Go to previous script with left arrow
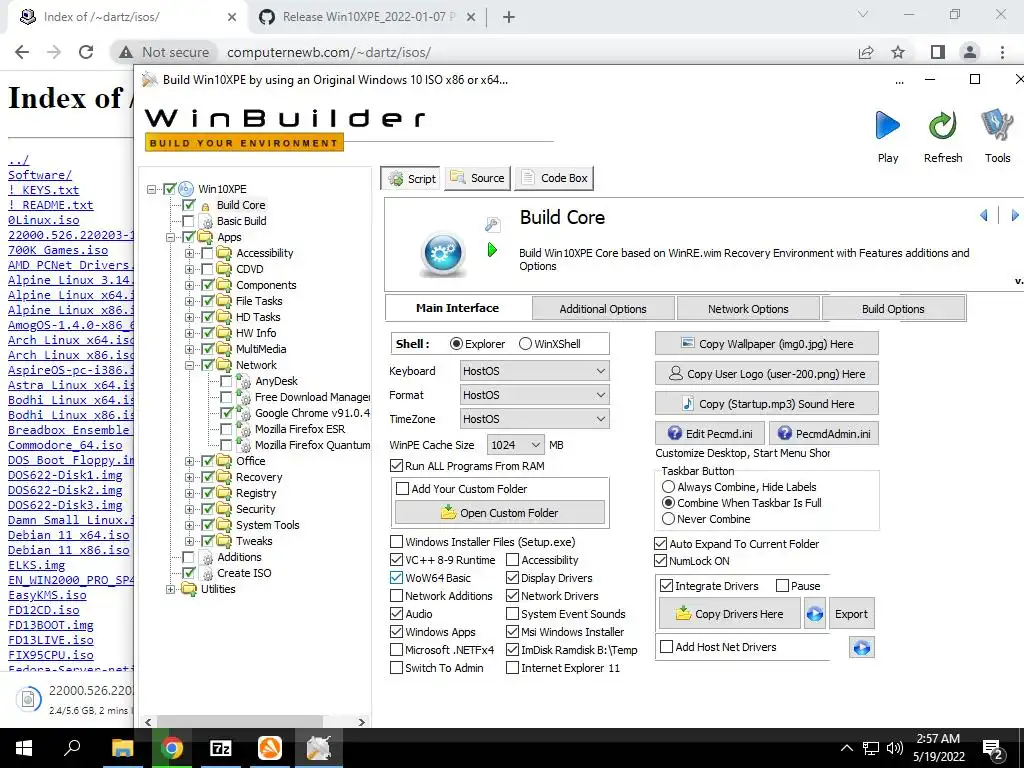1024x768 pixels. point(984,215)
